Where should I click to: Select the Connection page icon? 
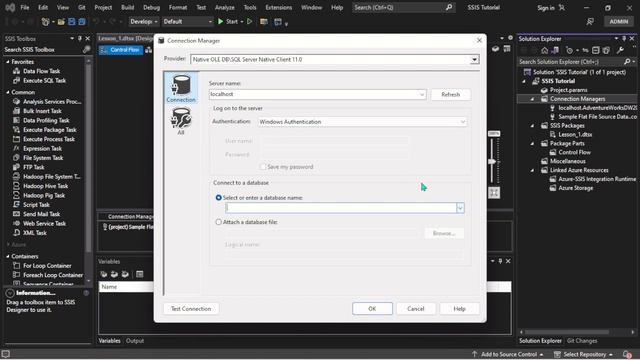181,88
